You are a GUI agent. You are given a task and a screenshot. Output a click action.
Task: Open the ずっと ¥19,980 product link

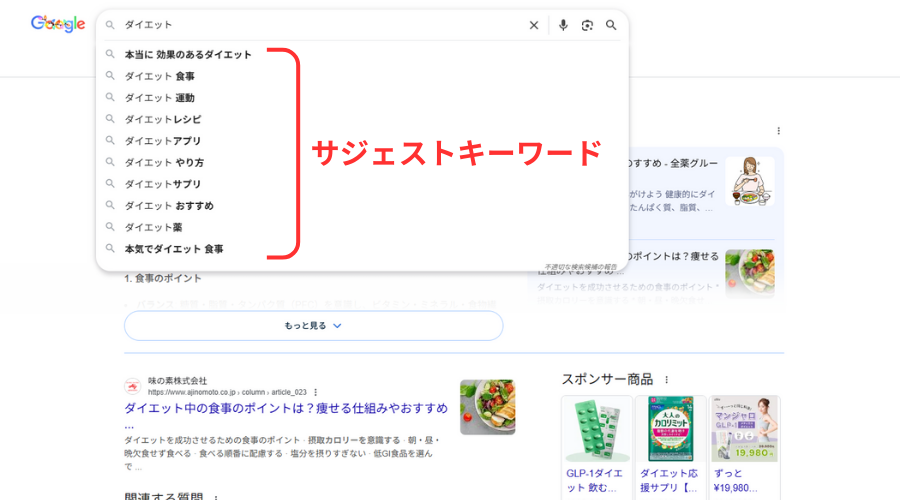click(735, 480)
